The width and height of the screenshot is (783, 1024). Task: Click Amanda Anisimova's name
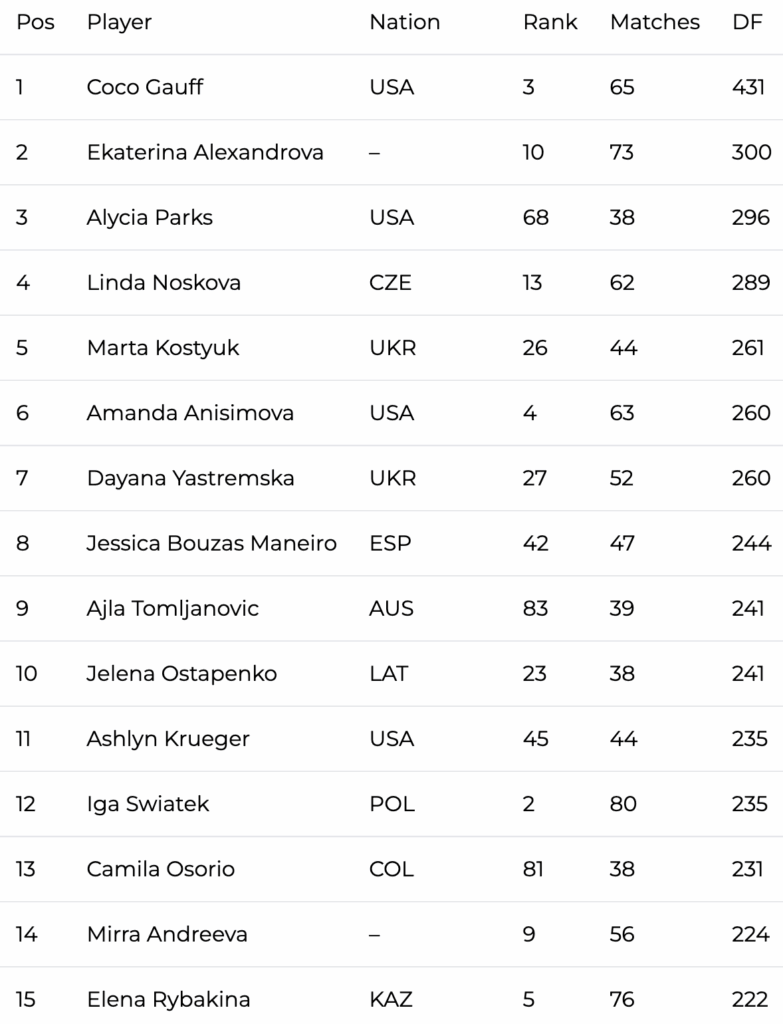coord(190,412)
